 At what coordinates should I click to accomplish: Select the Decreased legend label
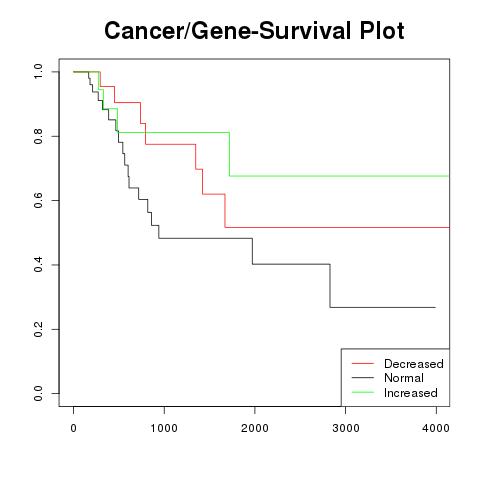(414, 364)
